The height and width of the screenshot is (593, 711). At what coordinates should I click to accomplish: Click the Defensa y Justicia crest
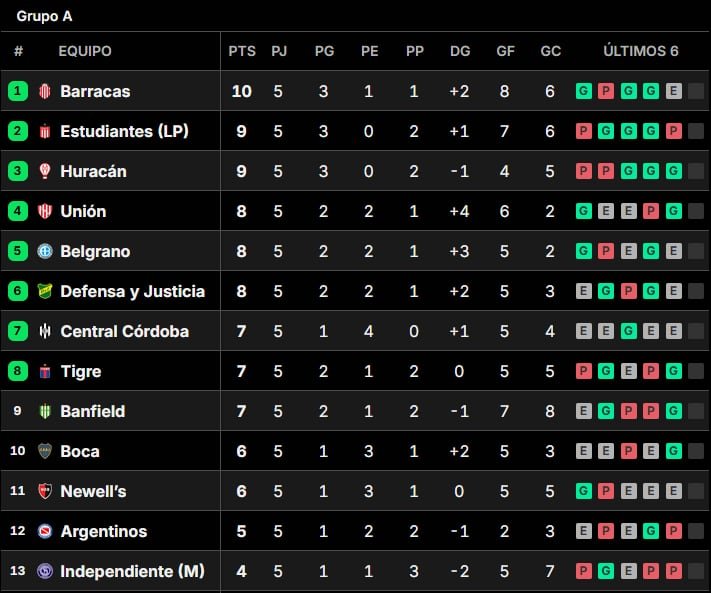pyautogui.click(x=45, y=291)
